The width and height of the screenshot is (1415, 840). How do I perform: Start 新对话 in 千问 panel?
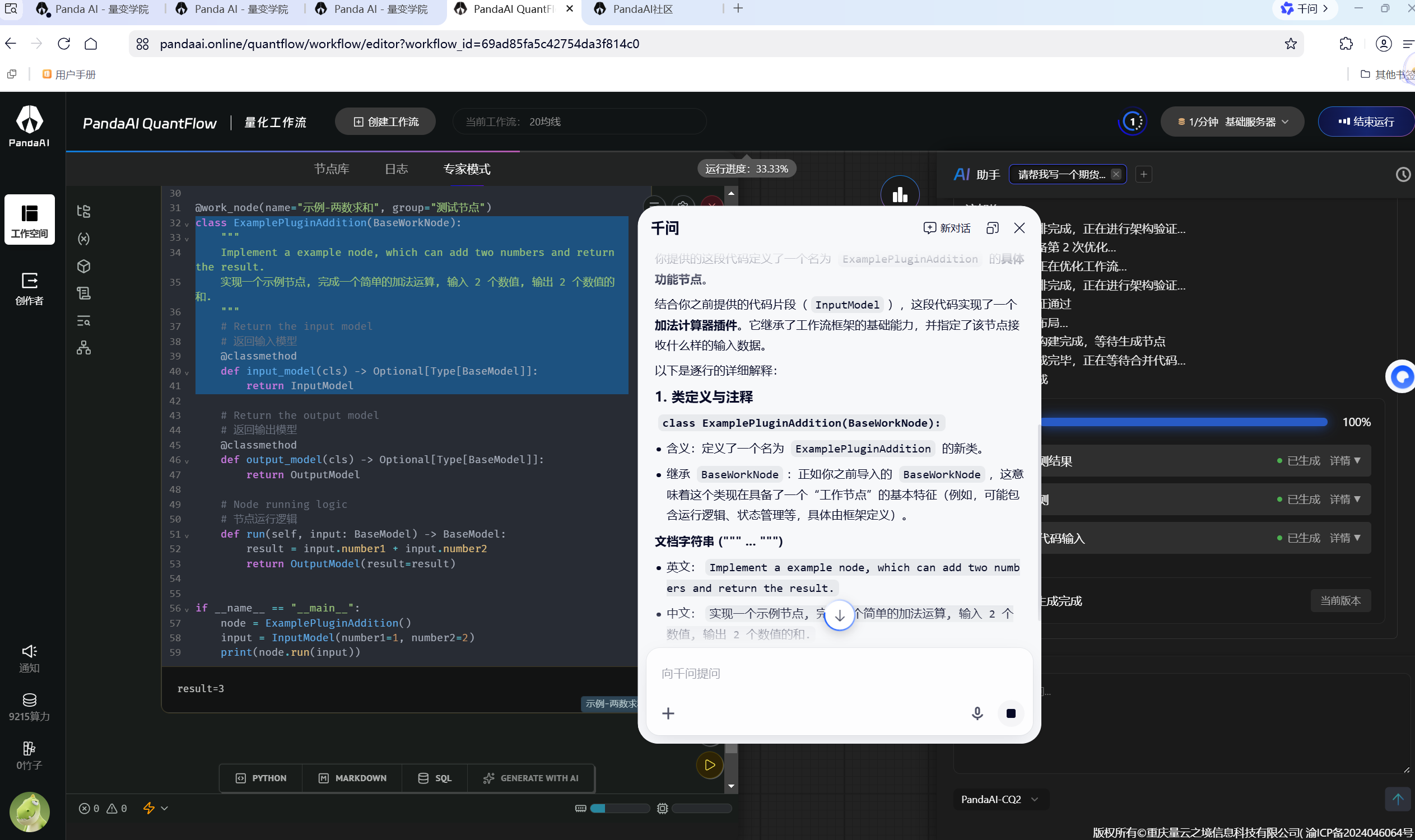click(x=947, y=228)
